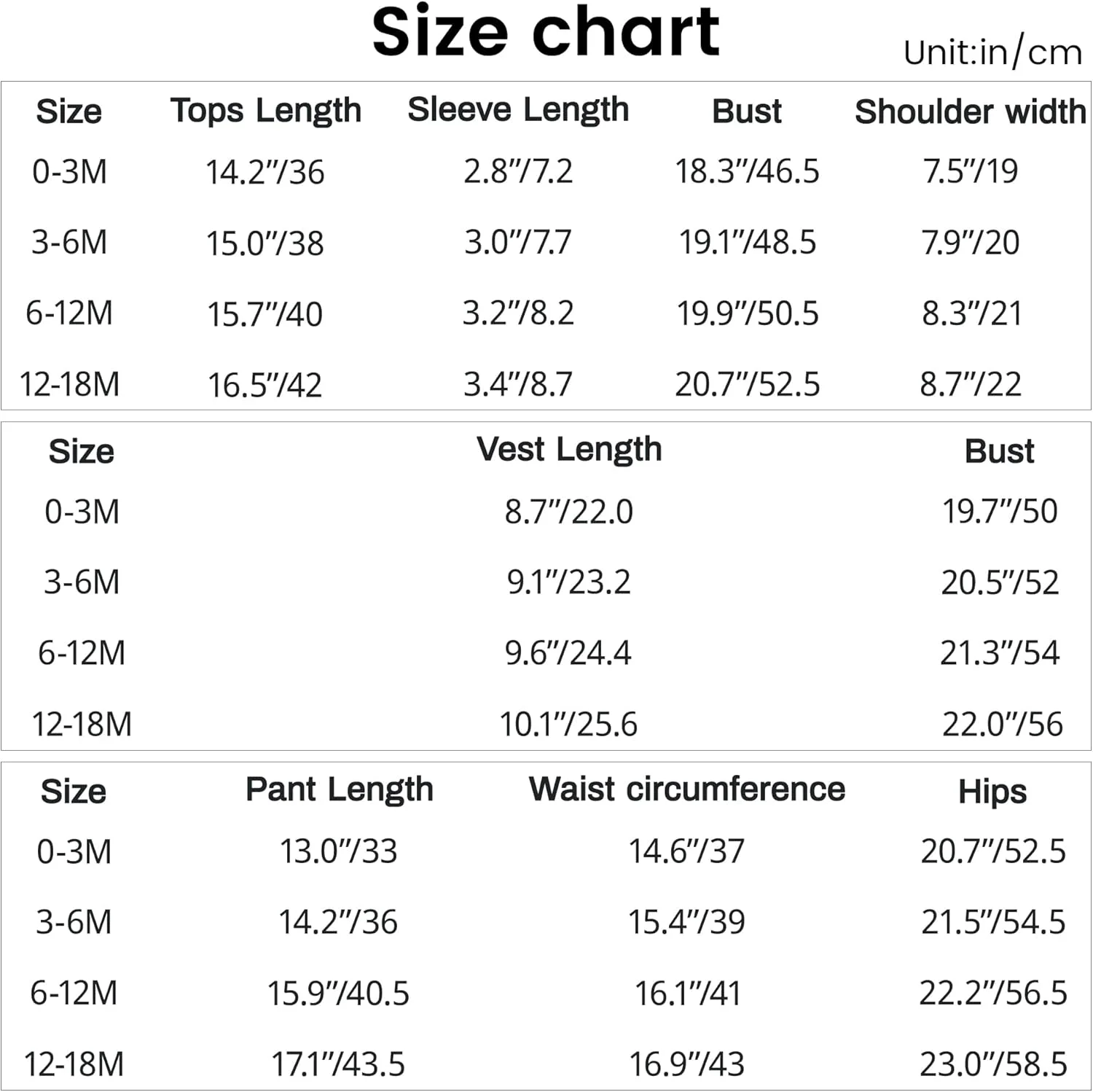The width and height of the screenshot is (1093, 1092).
Task: Click the Tops Length value 16.5"/42
Action: click(x=265, y=385)
